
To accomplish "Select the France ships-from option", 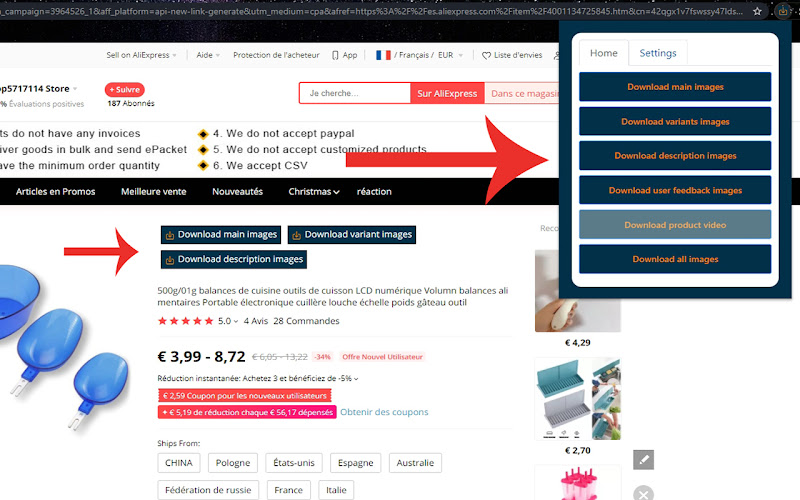I will pos(288,490).
